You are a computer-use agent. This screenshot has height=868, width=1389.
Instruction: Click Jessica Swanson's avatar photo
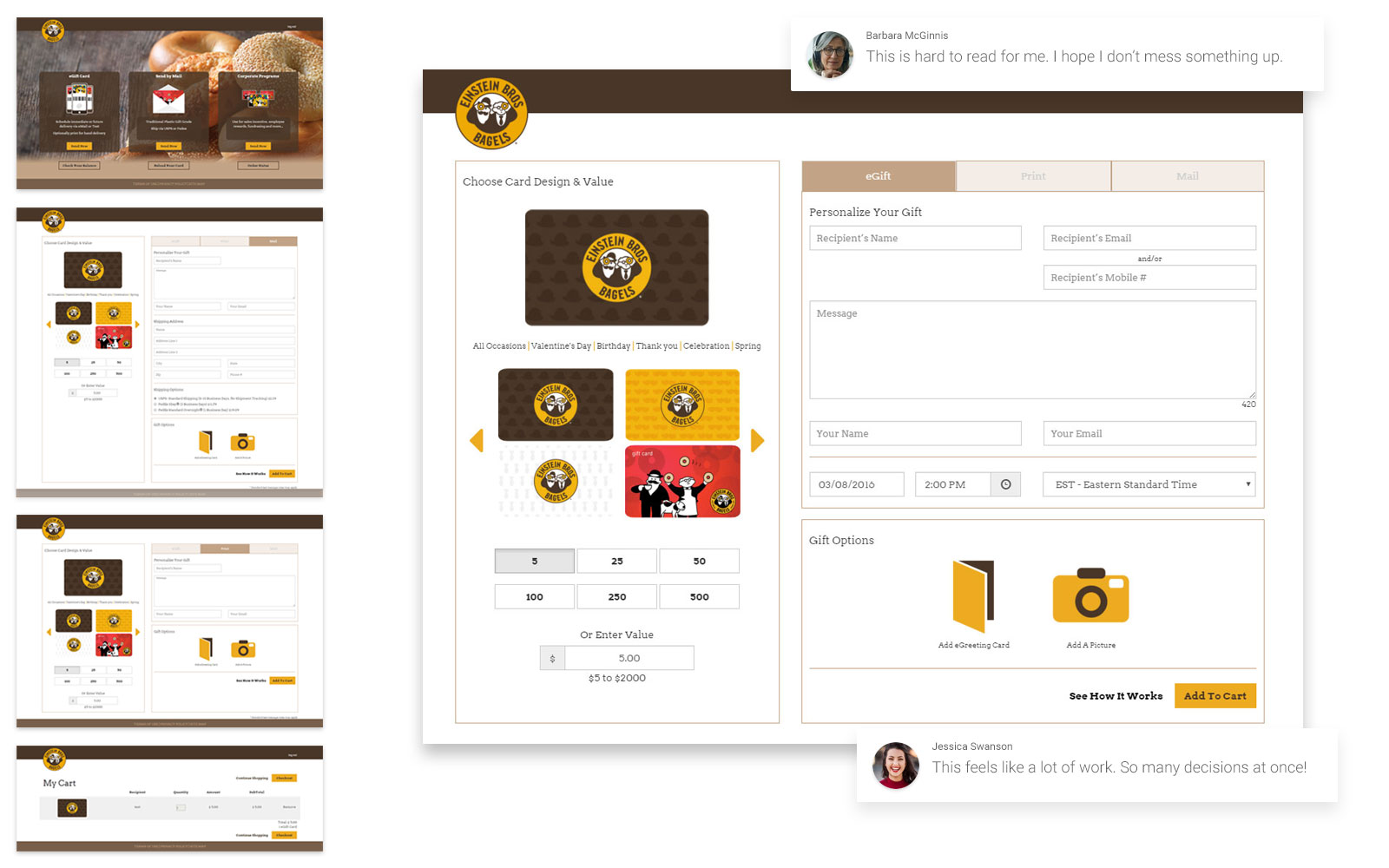click(896, 766)
